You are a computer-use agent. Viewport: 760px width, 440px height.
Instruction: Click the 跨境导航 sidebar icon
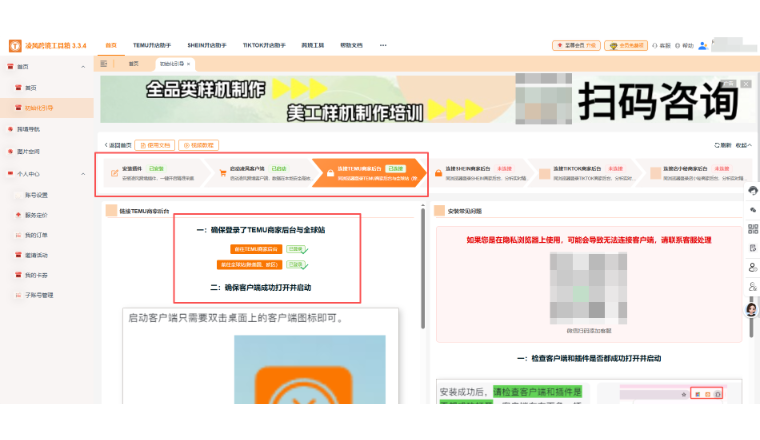[x=10, y=129]
